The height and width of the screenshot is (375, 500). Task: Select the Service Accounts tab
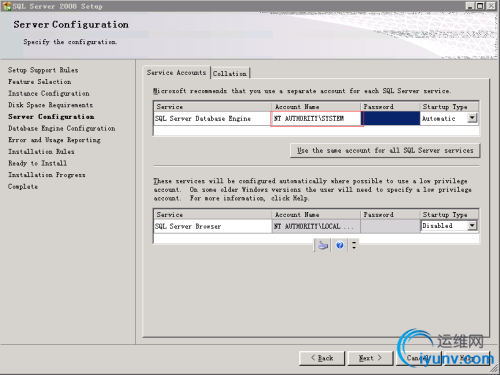177,72
